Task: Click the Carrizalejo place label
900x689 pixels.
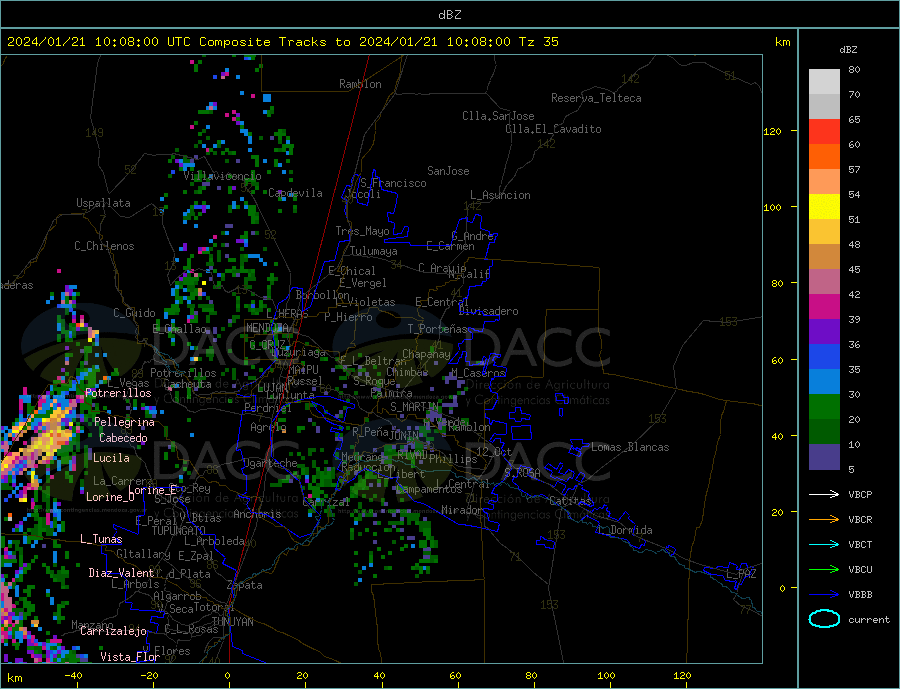Action: point(113,631)
